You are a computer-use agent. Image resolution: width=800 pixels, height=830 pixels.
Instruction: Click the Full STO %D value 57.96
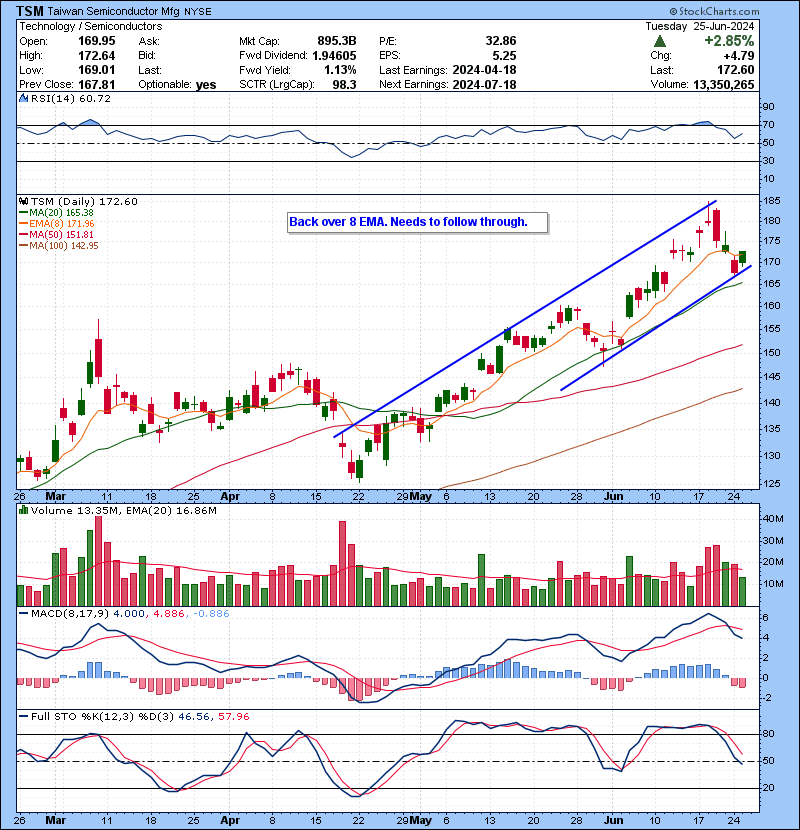(x=233, y=717)
